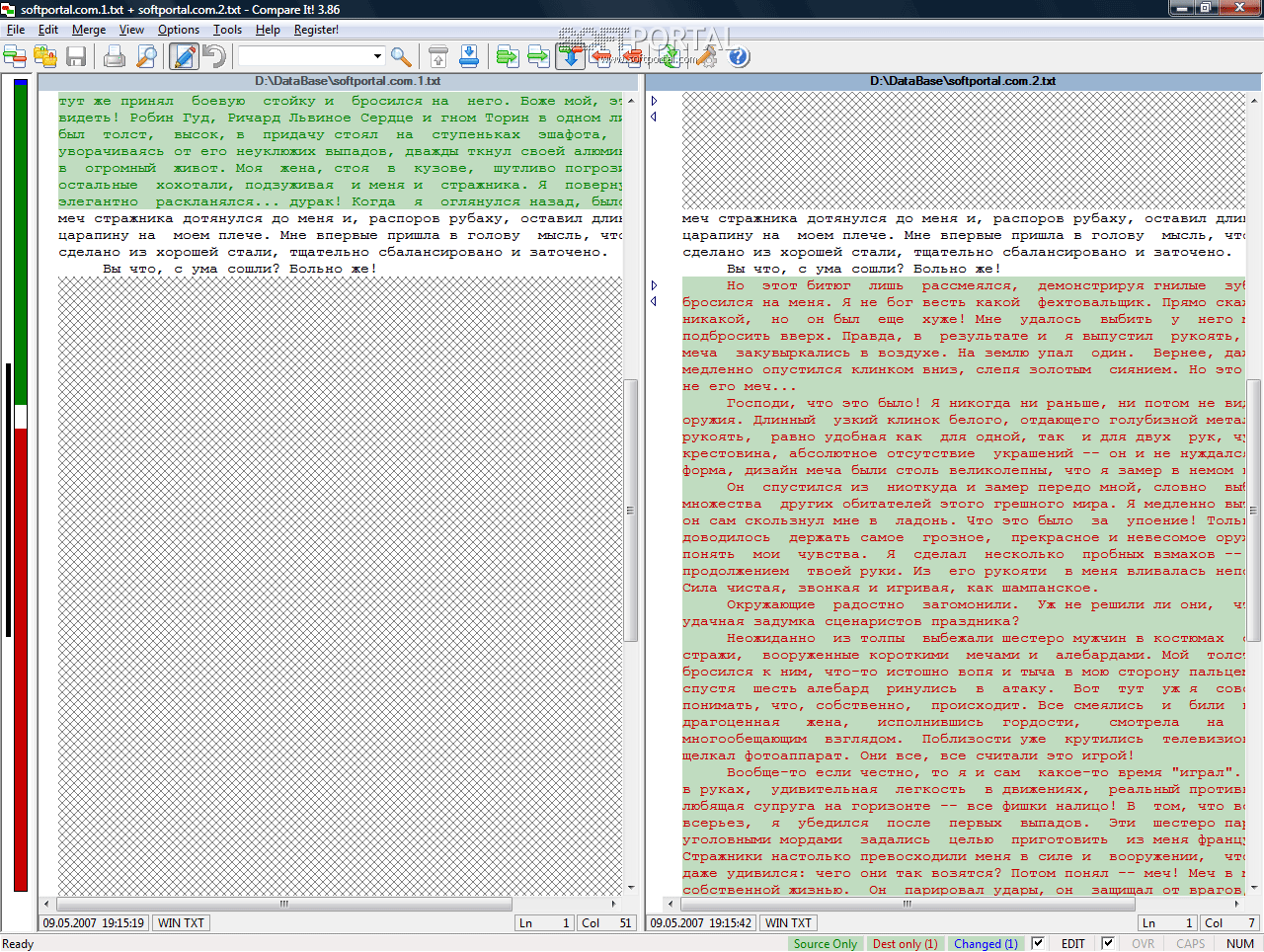
Task: Click the left pane Ln 1 indicator
Action: coord(544,923)
